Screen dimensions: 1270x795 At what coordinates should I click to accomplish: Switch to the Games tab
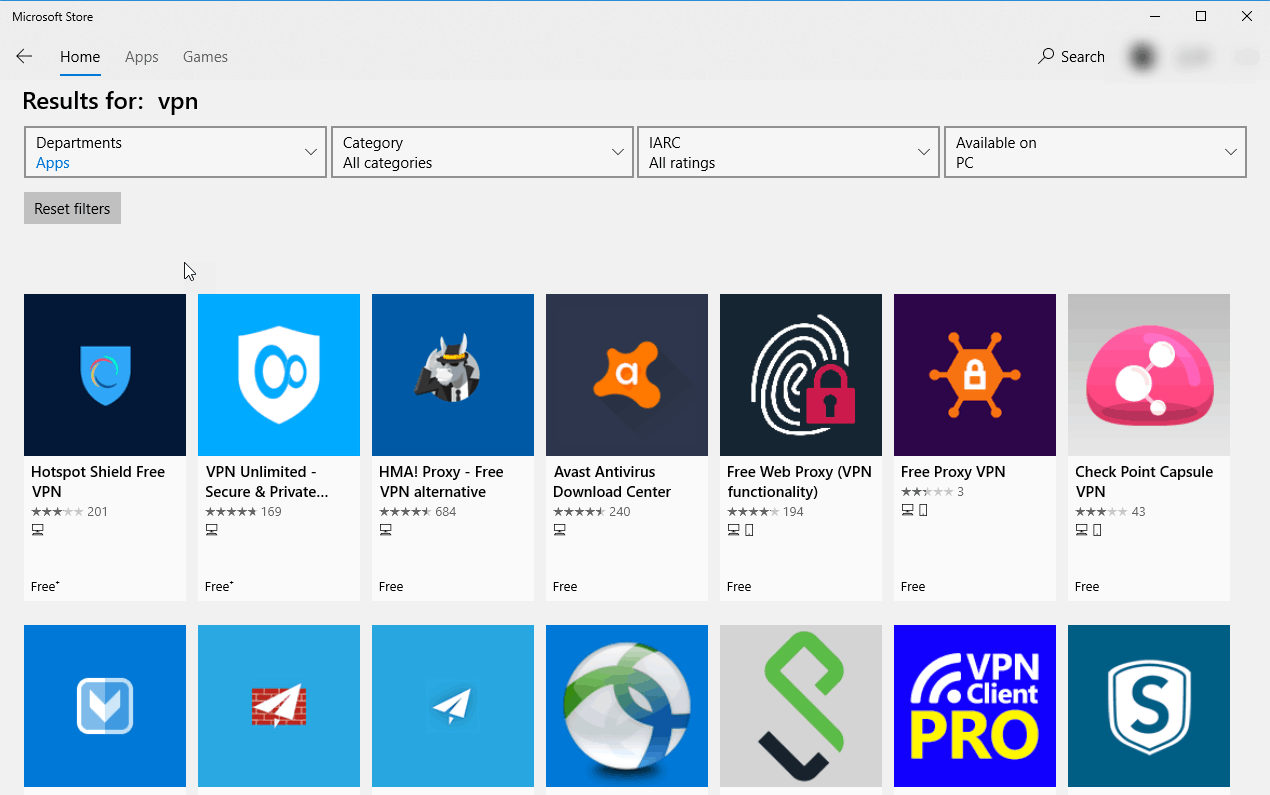pos(205,57)
